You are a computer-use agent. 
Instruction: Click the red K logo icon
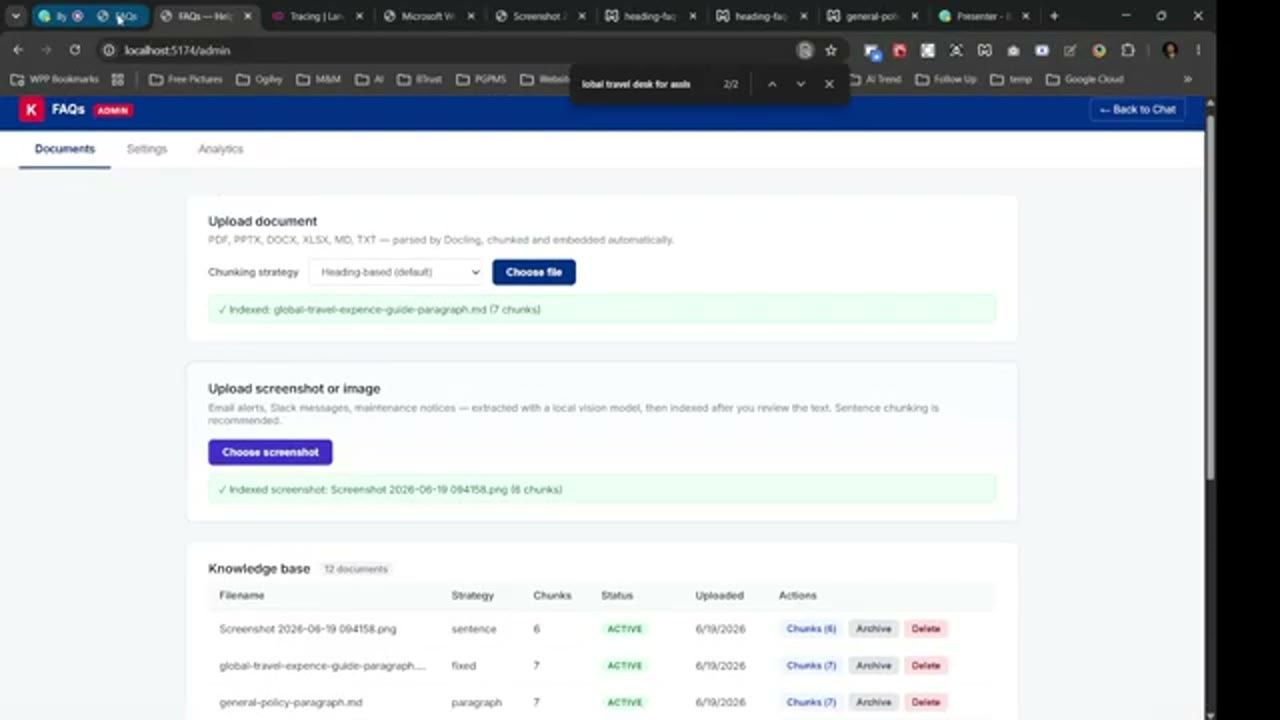pos(31,110)
